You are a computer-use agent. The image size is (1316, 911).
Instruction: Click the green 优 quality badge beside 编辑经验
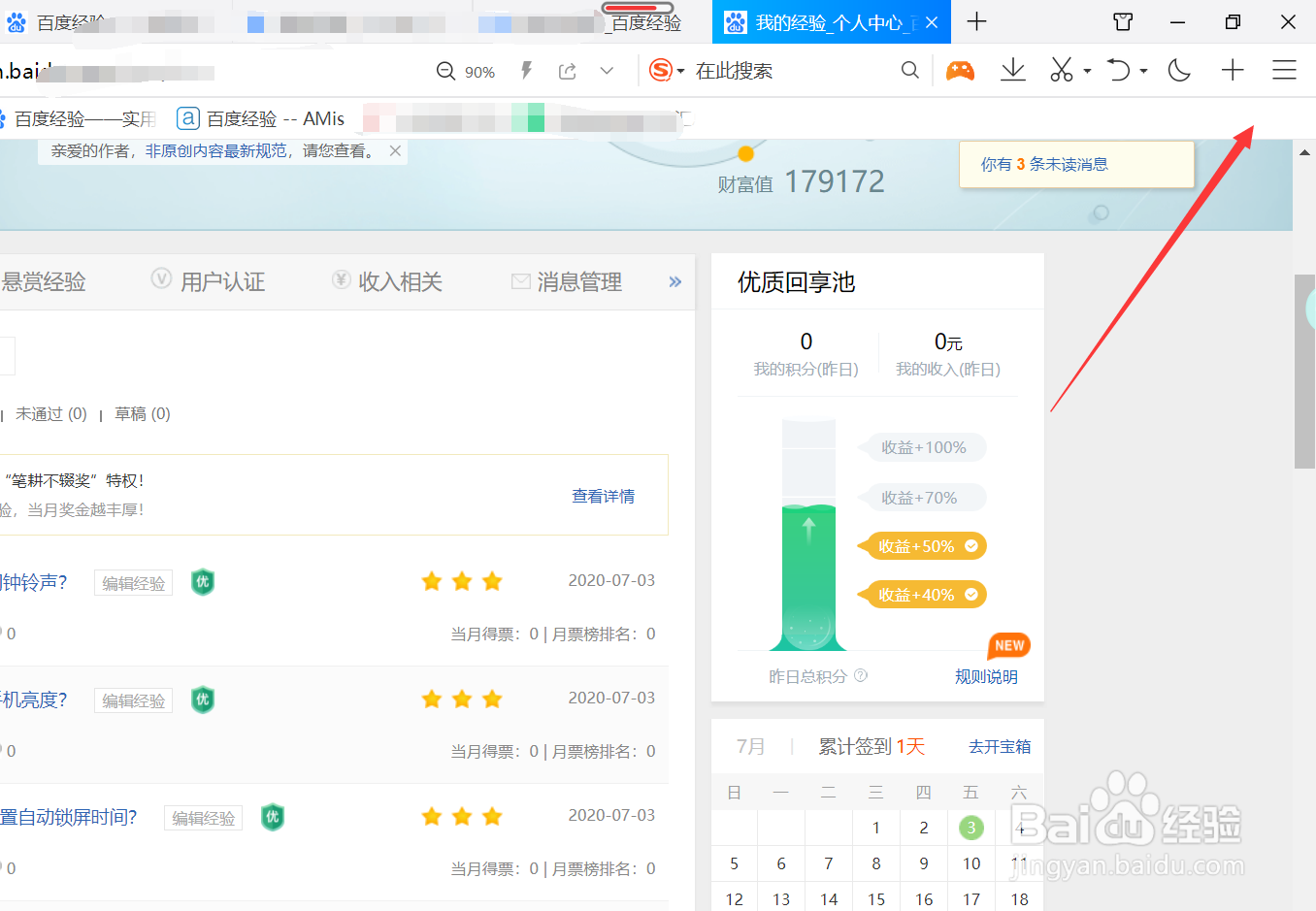tap(203, 582)
